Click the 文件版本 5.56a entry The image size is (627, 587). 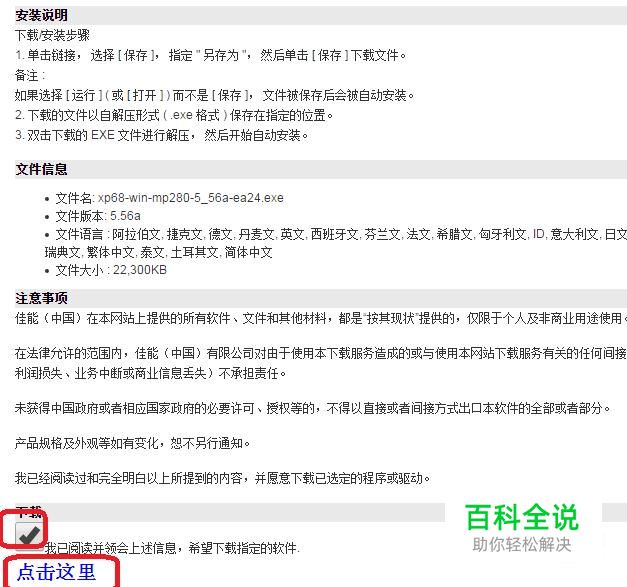98,216
